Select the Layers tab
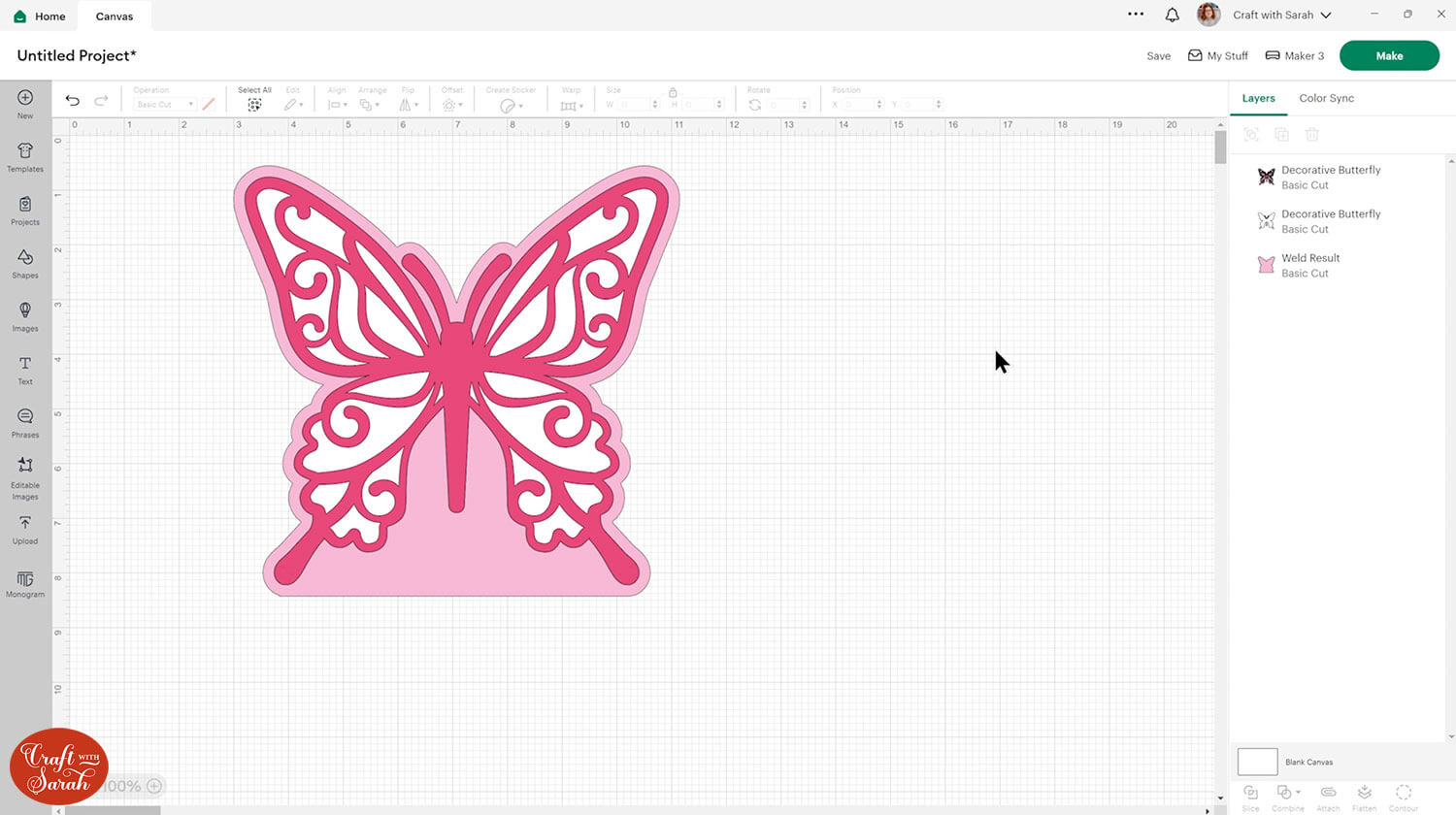Screen dimensions: 1456x815 click(1258, 98)
